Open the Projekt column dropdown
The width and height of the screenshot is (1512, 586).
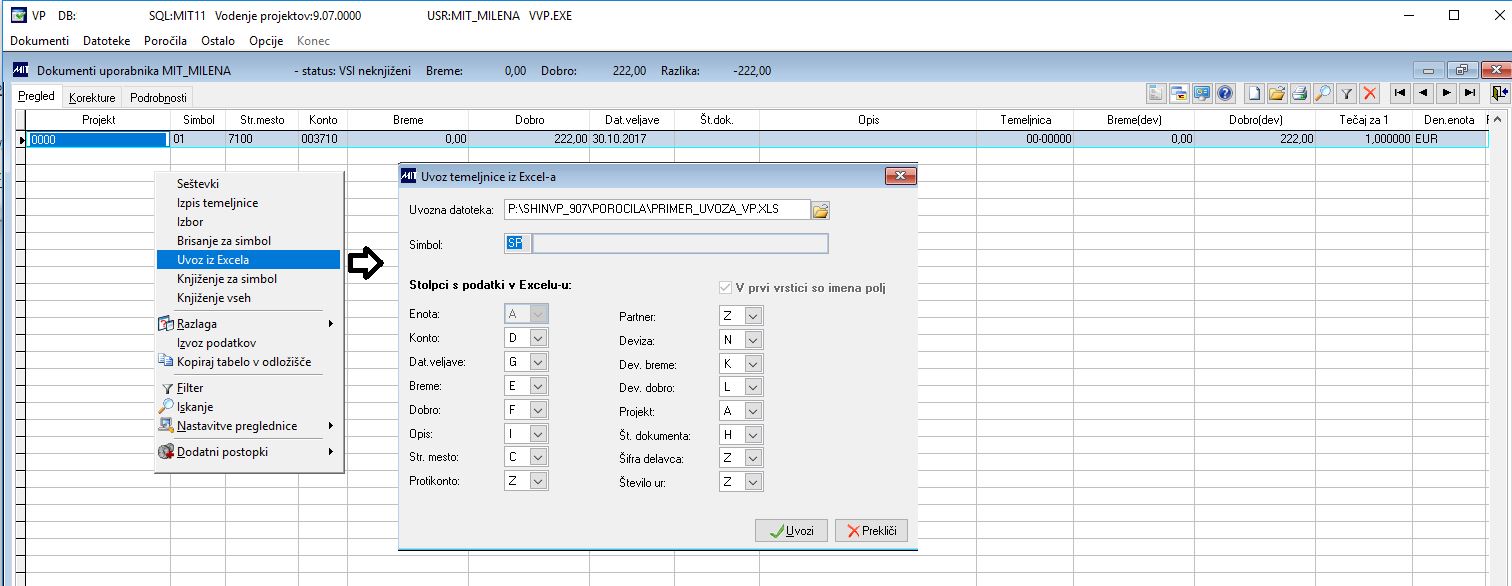753,411
